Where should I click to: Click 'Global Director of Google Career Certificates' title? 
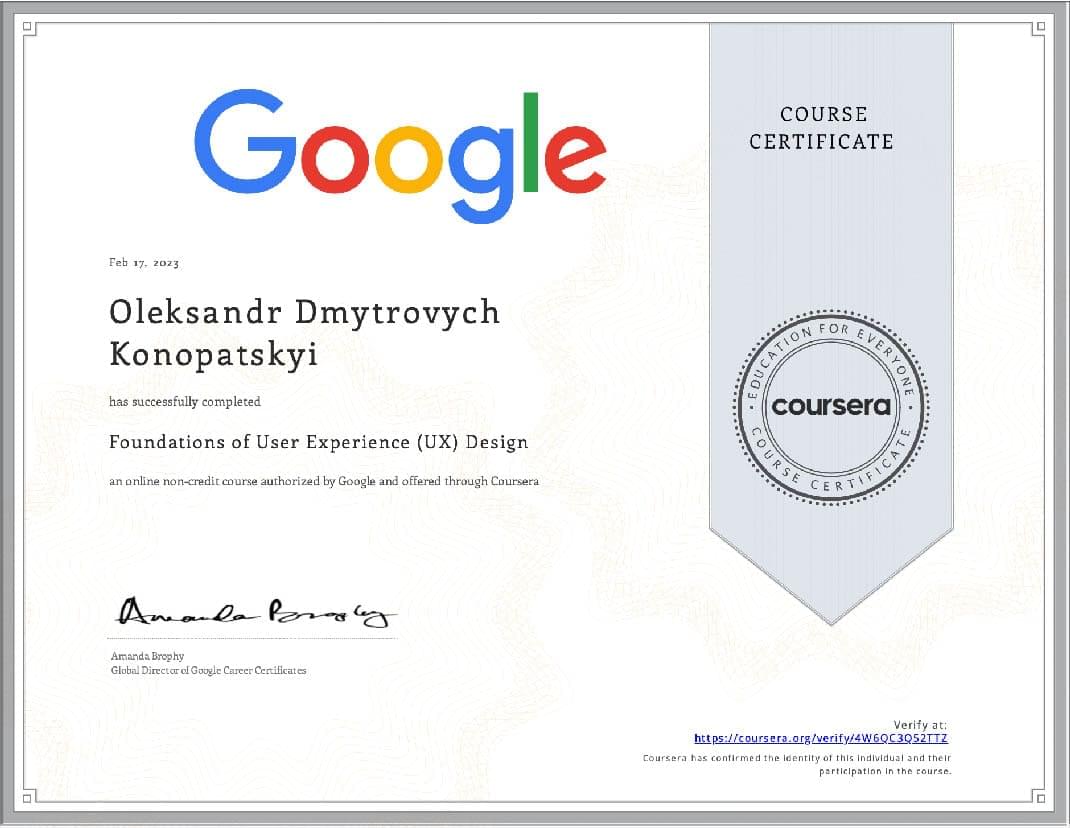click(208, 670)
